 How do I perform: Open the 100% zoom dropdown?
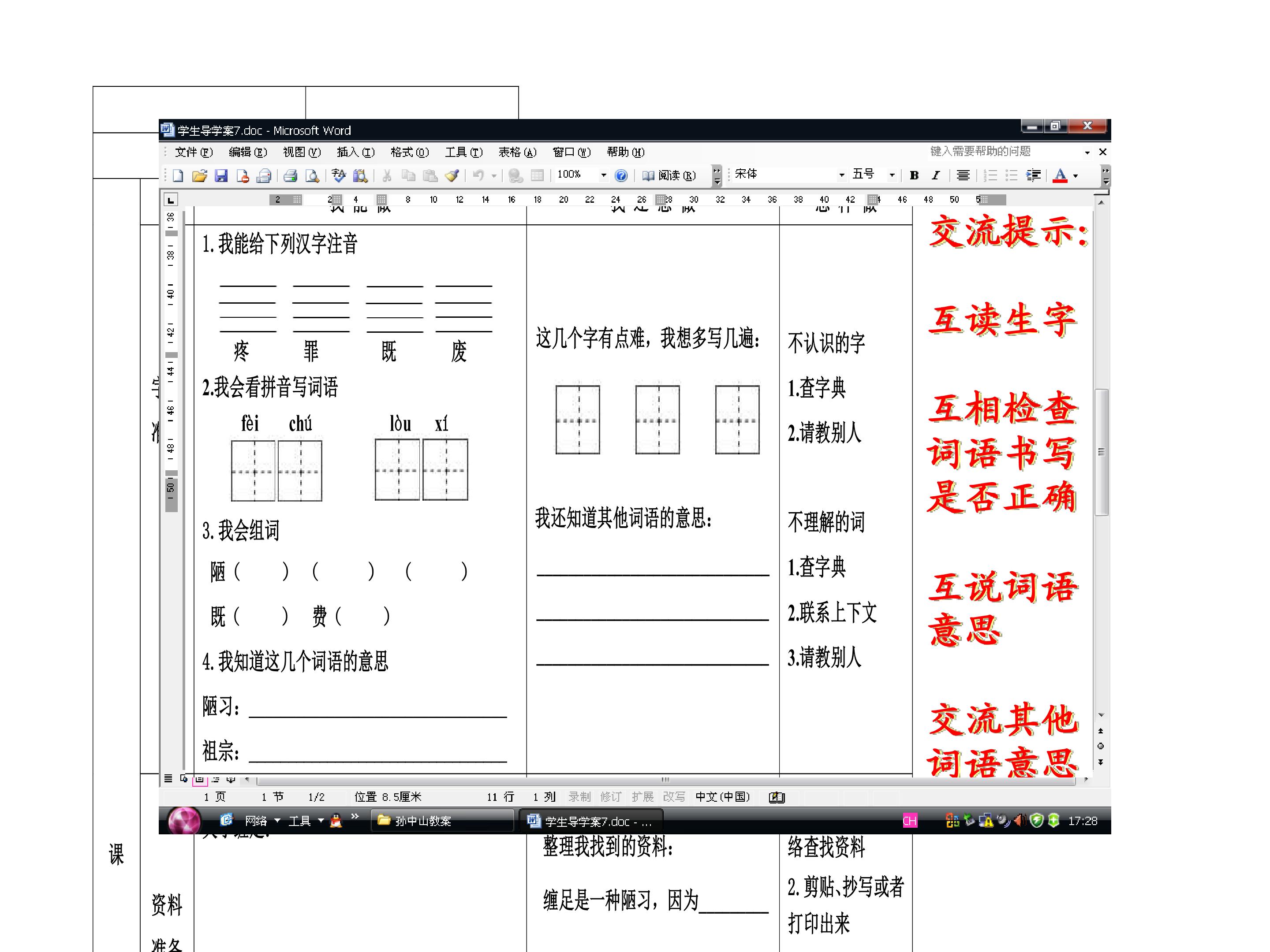[x=603, y=175]
